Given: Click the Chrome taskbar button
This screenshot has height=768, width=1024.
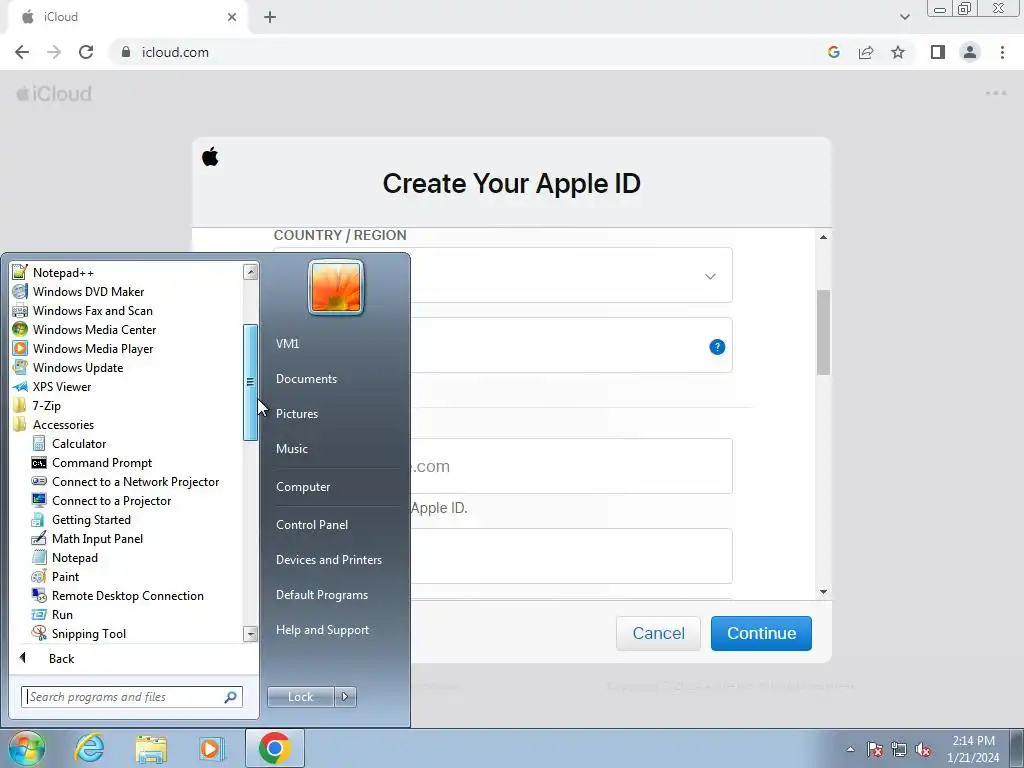Looking at the screenshot, I should click(274, 748).
